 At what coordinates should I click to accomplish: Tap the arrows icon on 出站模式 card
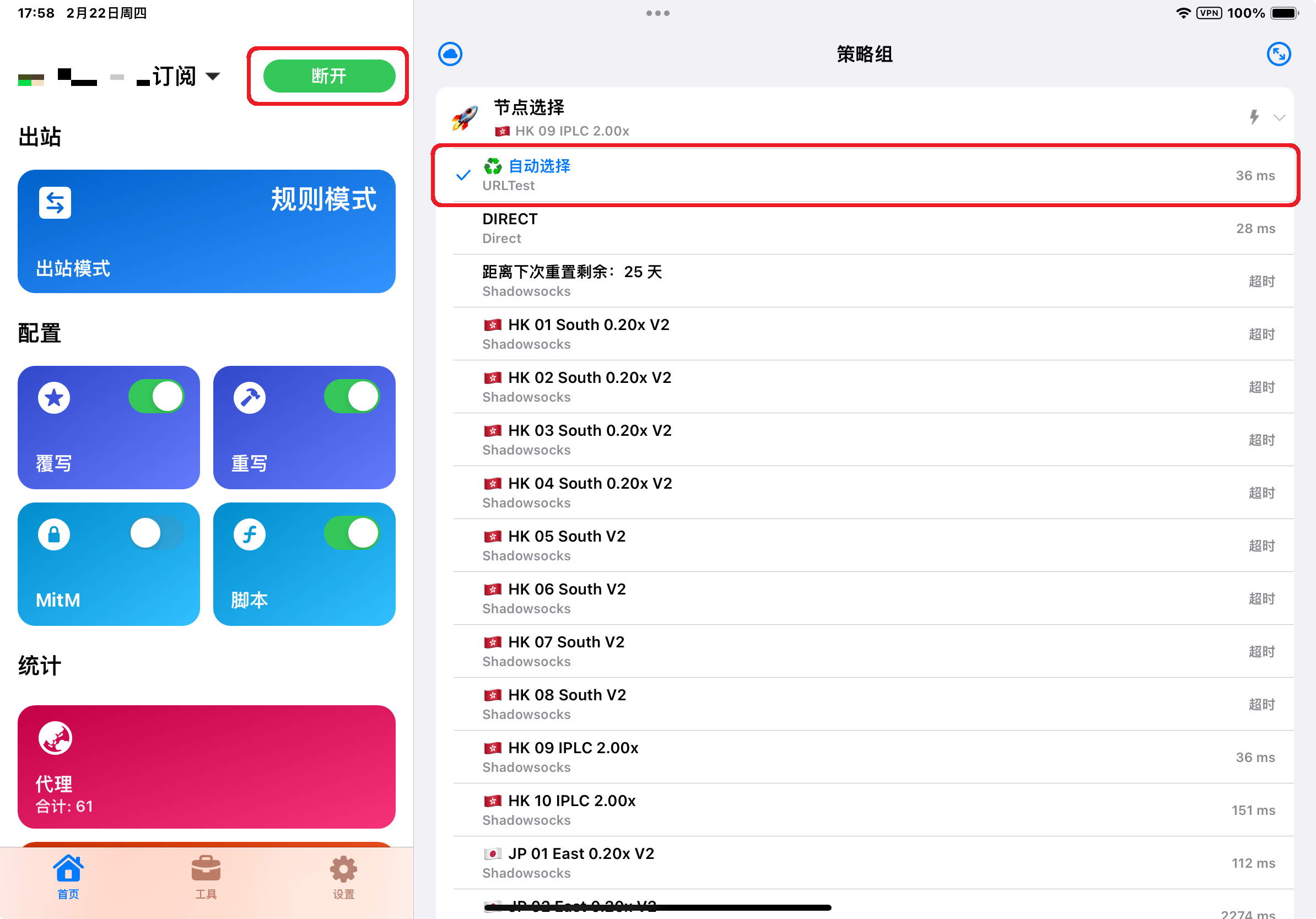[55, 202]
